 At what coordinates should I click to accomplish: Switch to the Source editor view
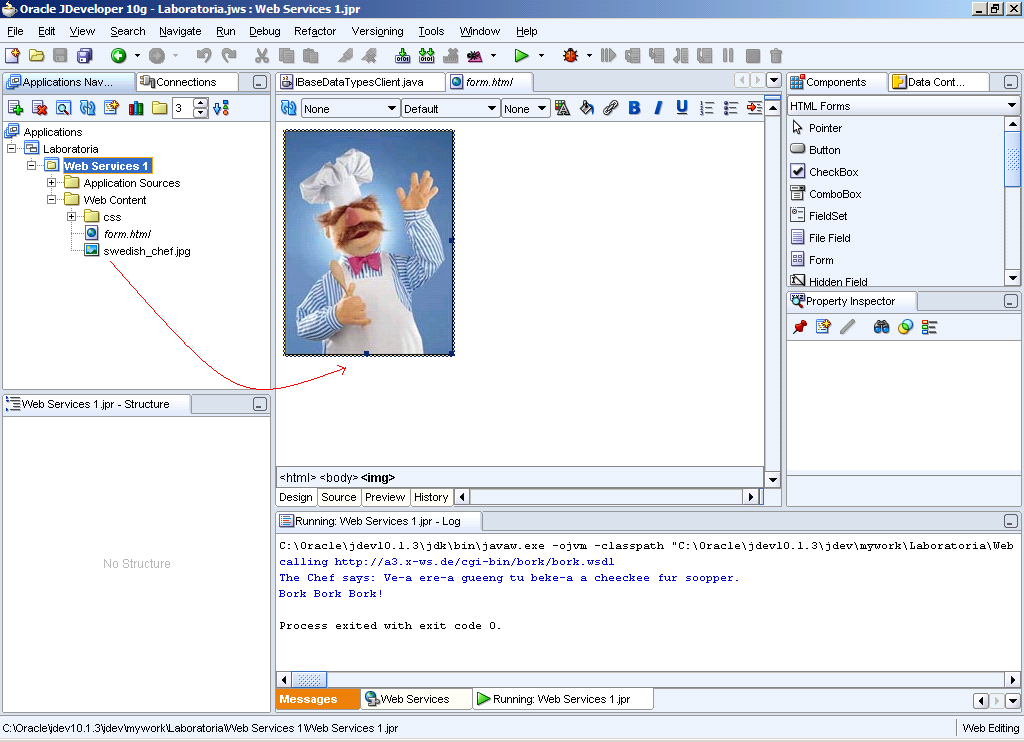point(338,497)
